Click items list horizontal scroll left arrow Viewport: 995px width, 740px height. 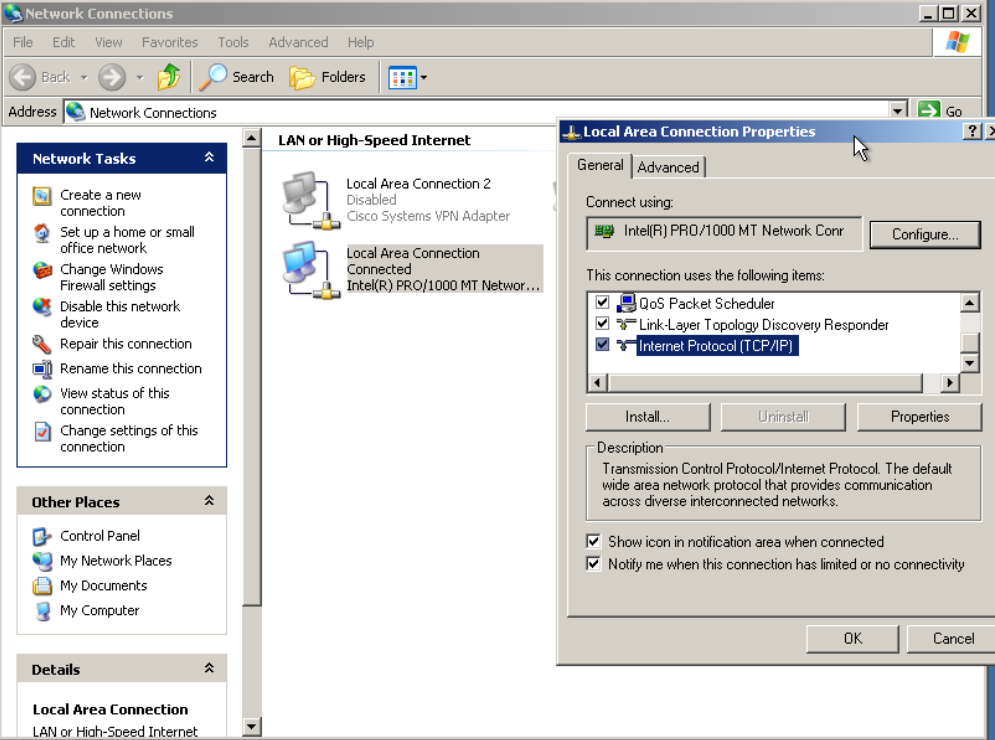tap(597, 383)
